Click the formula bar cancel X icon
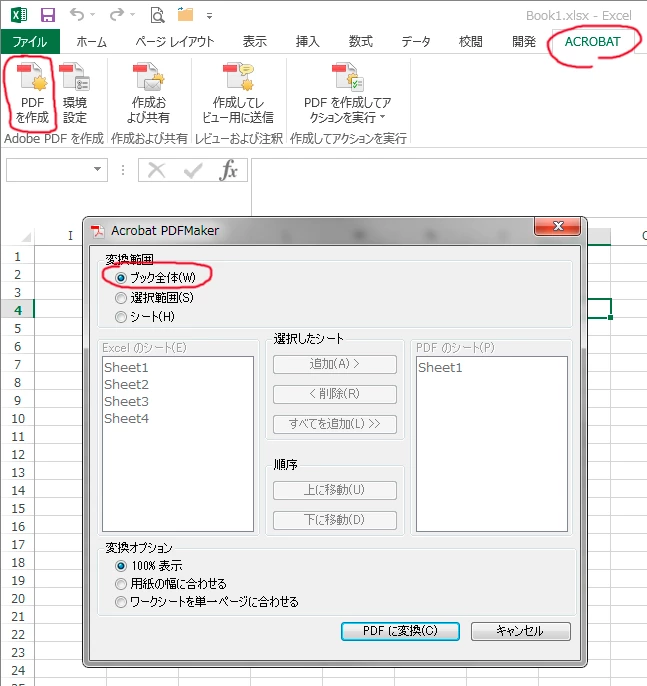Image resolution: width=647 pixels, height=686 pixels. (x=157, y=170)
